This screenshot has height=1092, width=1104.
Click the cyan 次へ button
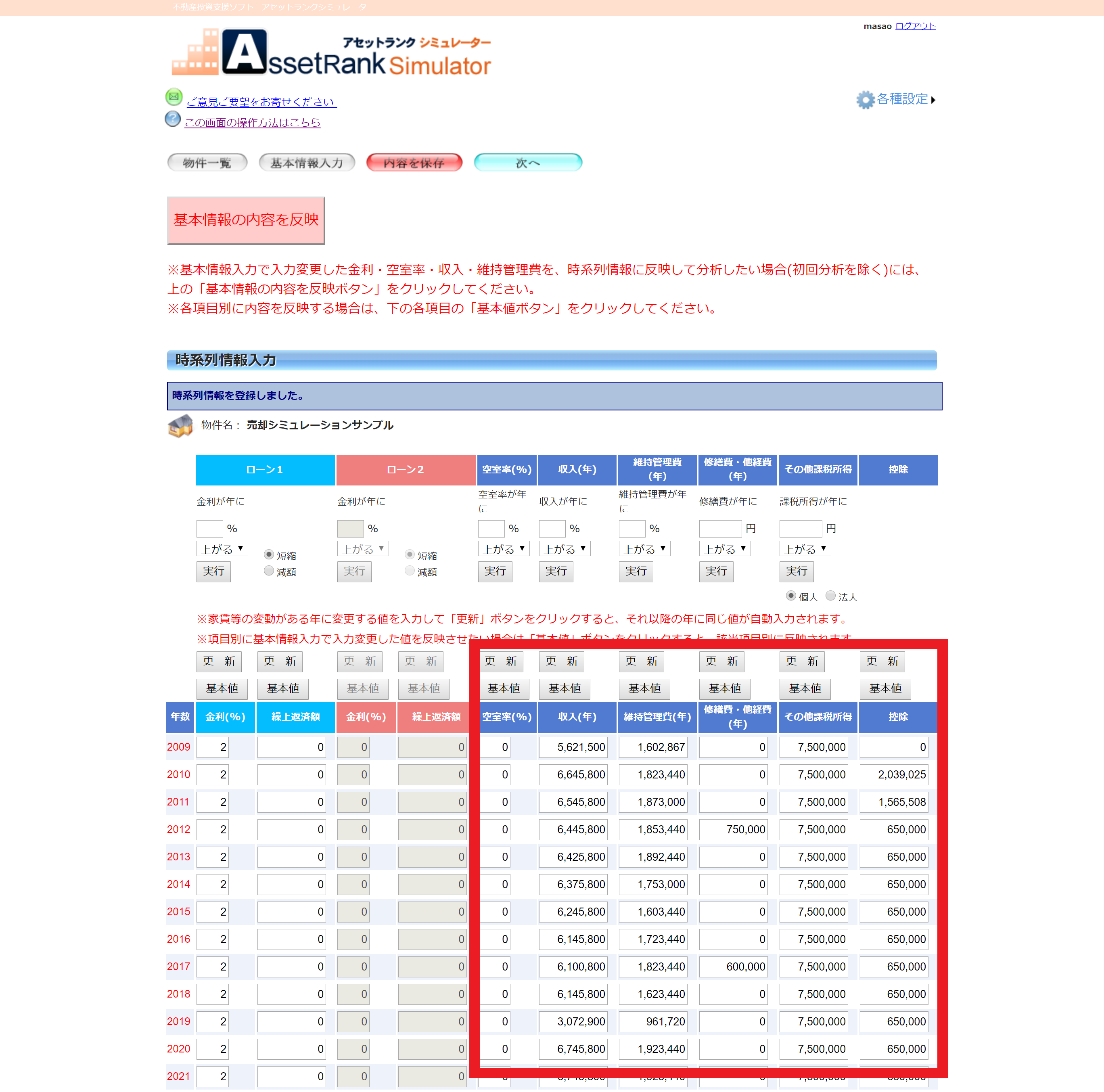tap(527, 163)
